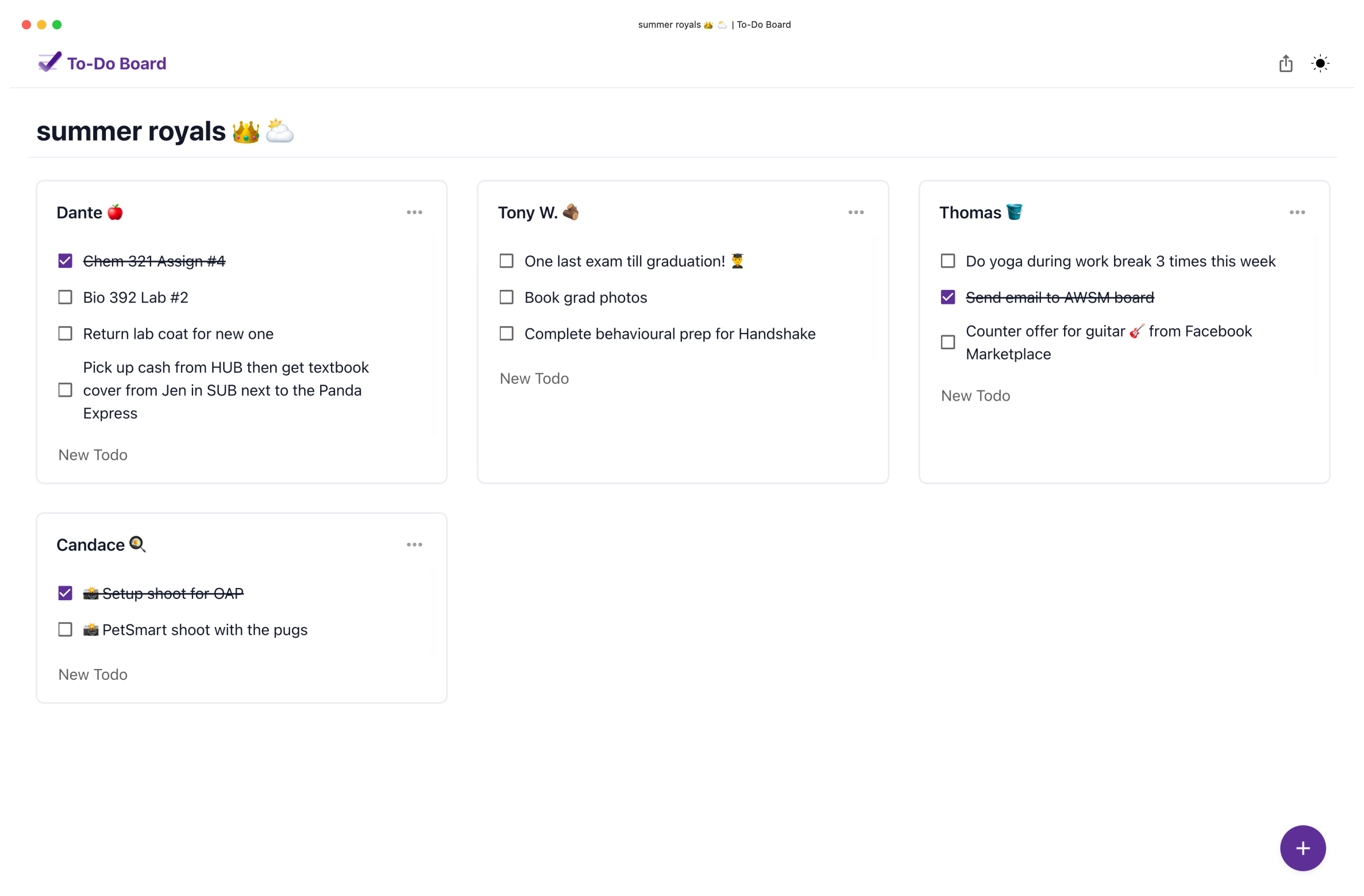The width and height of the screenshot is (1364, 896).
Task: Open the ellipsis menu on Tony W.'s card
Action: click(856, 212)
